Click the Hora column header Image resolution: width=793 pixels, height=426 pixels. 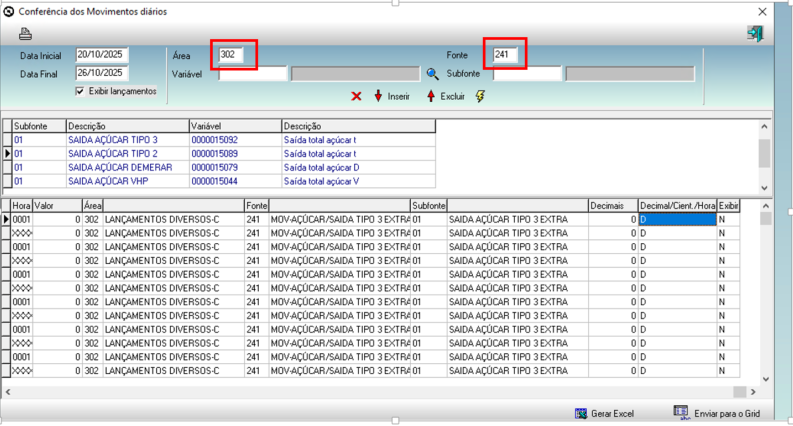click(x=22, y=205)
